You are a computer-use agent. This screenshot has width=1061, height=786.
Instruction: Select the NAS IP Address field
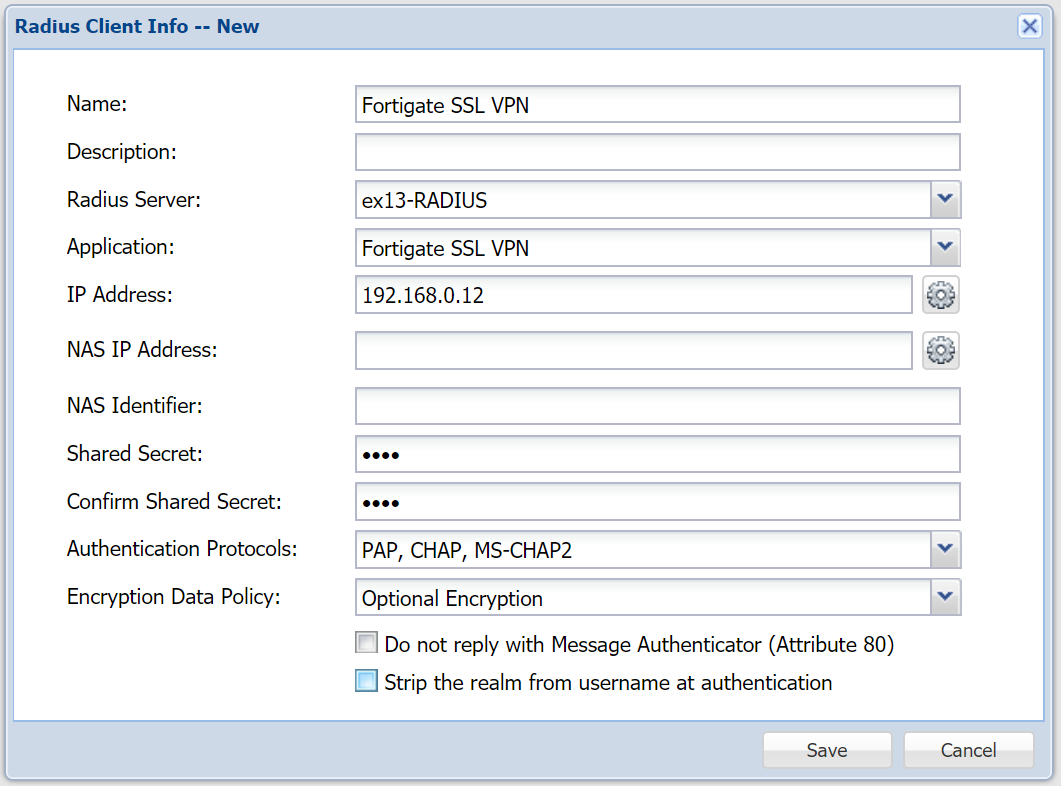pos(633,350)
